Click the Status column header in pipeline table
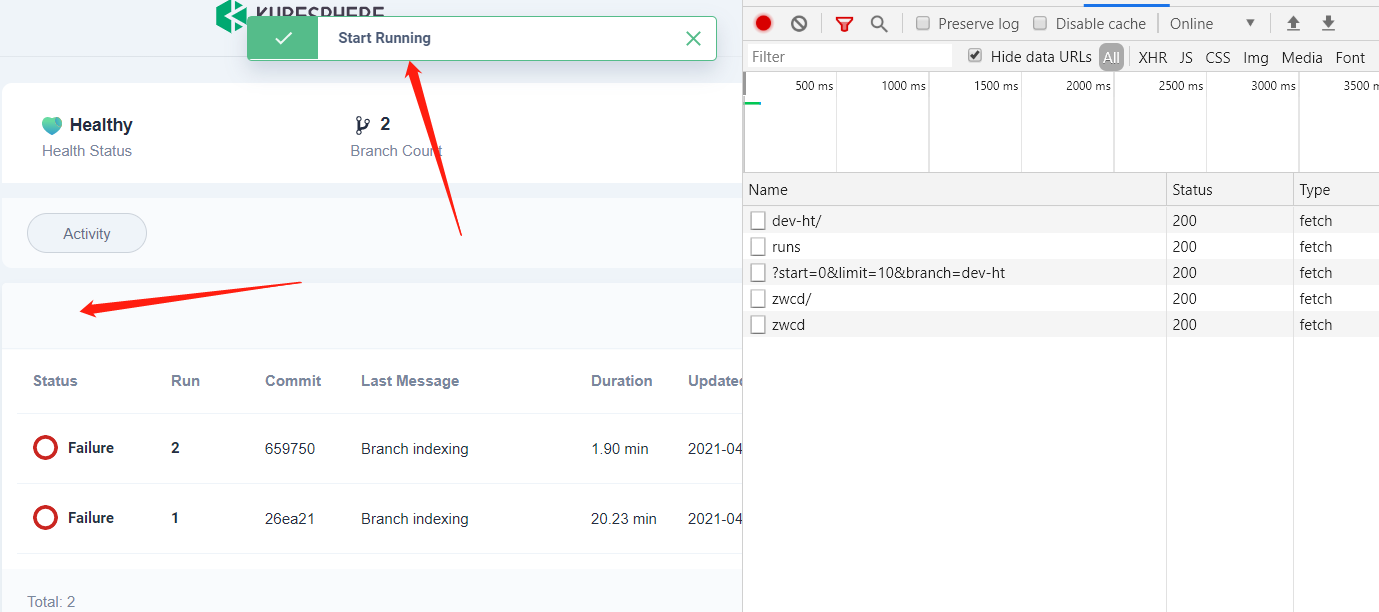Screen dimensions: 1379x612 coord(55,381)
